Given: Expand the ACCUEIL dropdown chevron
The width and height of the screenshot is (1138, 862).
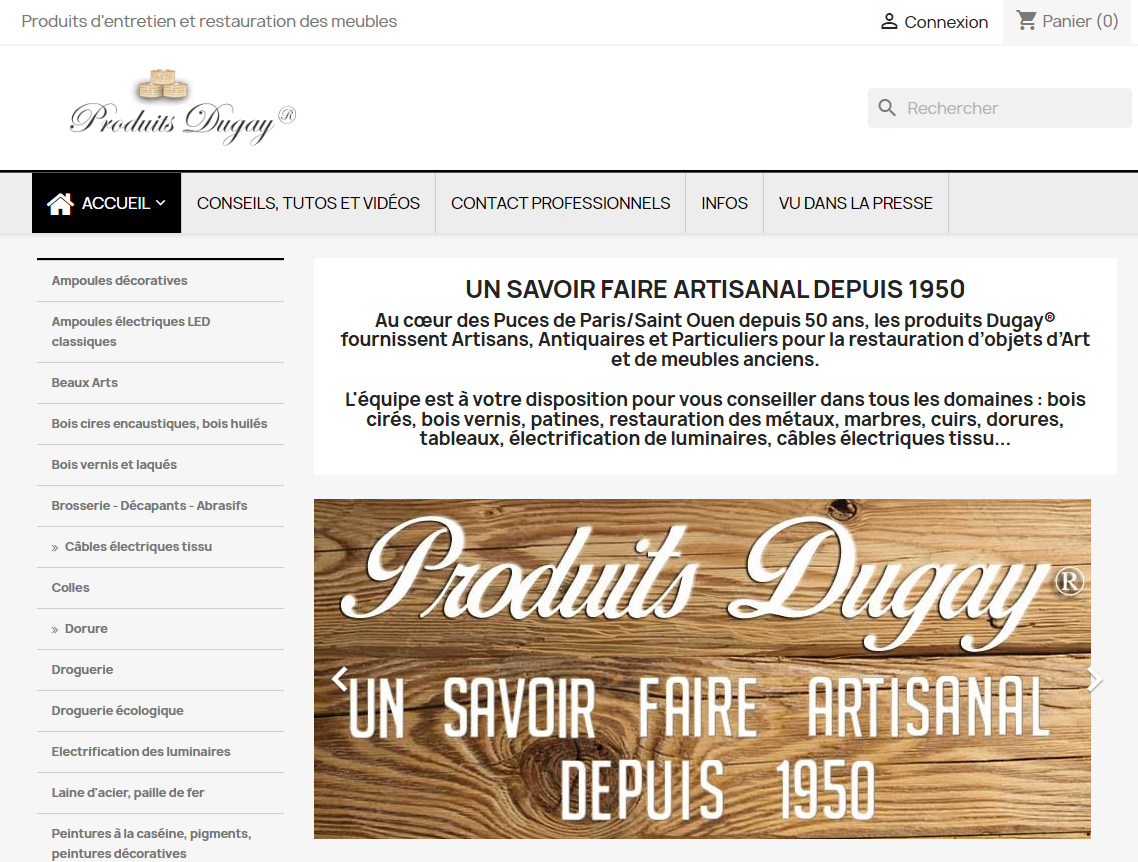Looking at the screenshot, I should click(x=161, y=204).
